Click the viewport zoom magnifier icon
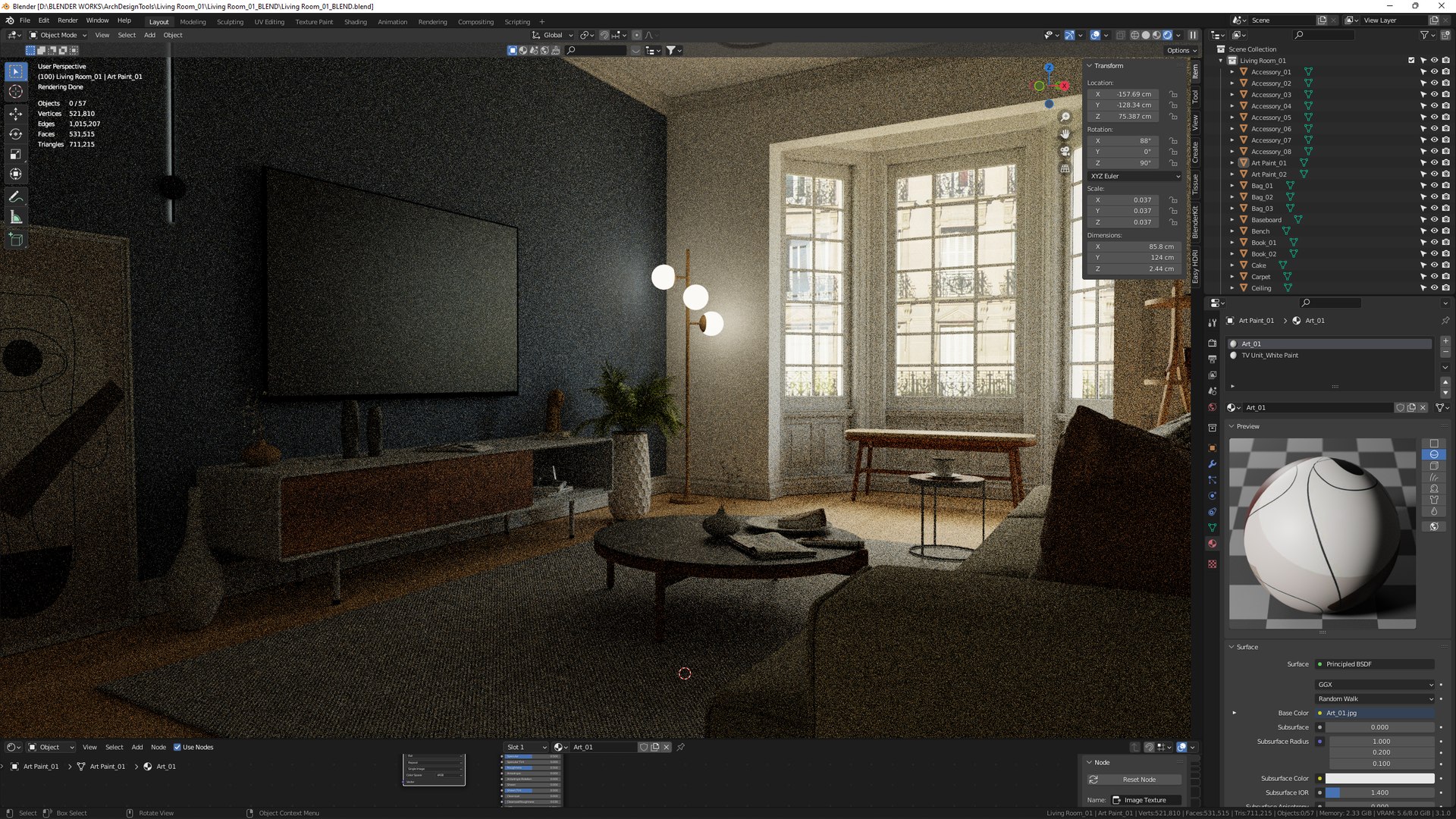Image resolution: width=1456 pixels, height=819 pixels. click(x=1065, y=117)
